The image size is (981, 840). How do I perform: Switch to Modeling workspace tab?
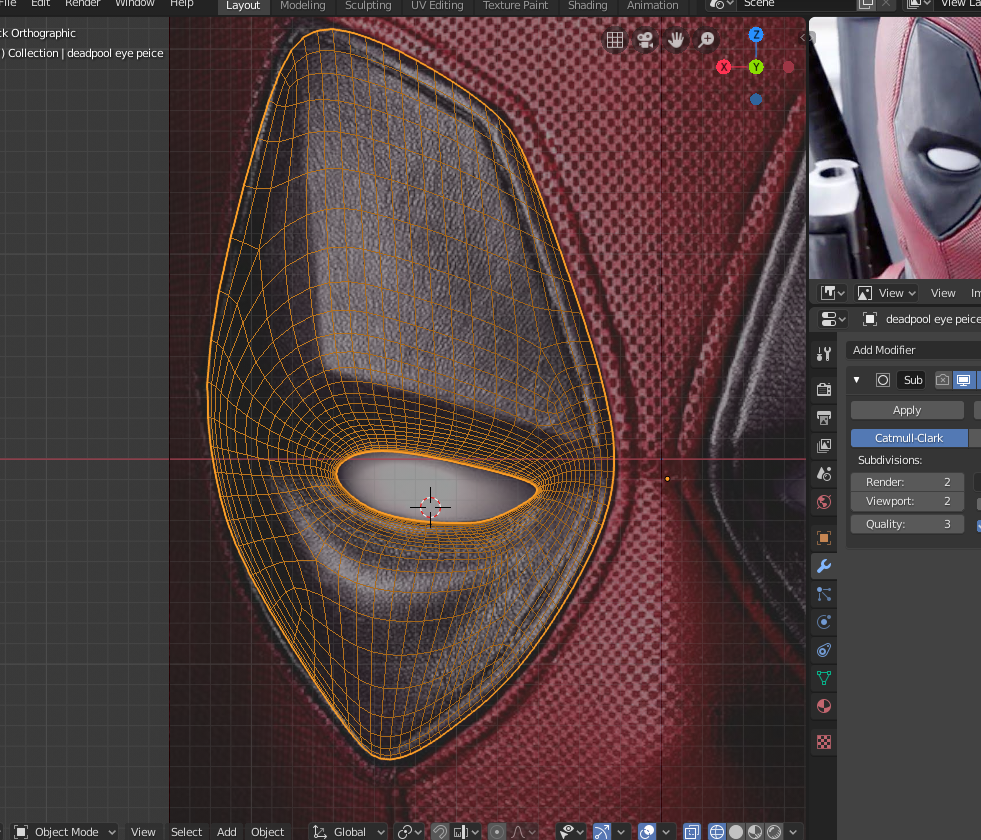click(302, 6)
